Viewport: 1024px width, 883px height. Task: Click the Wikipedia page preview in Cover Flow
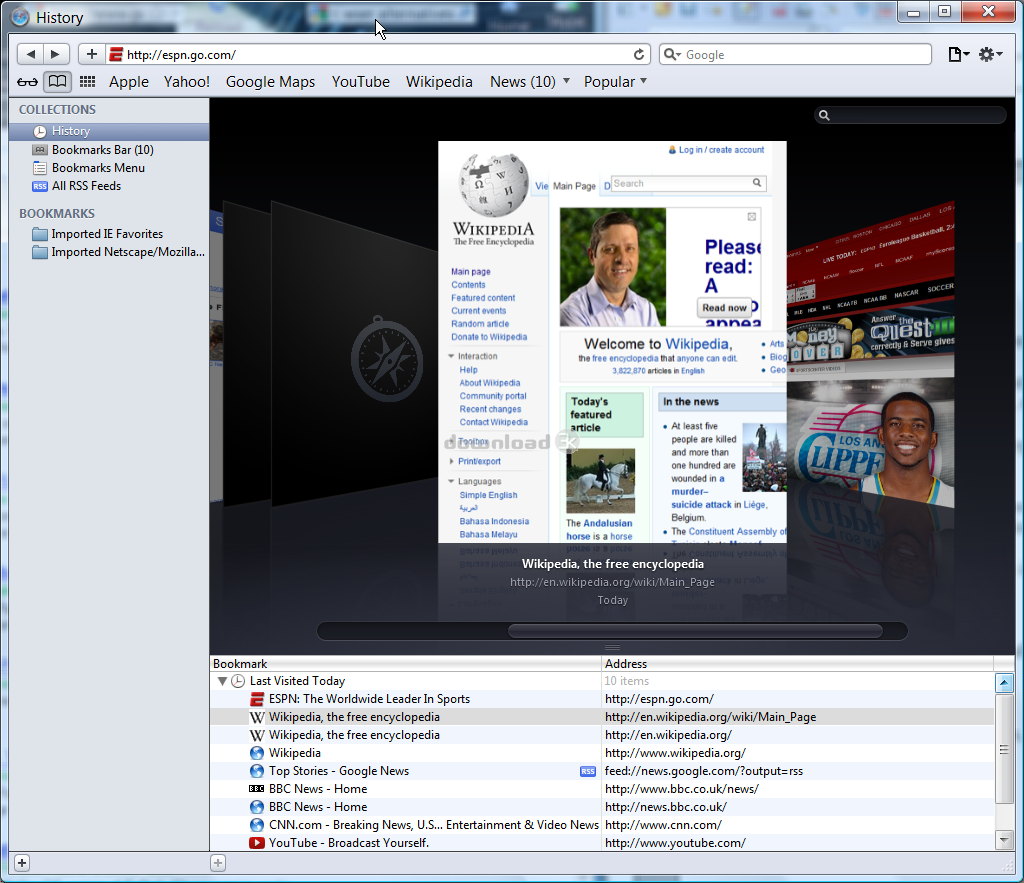[x=612, y=342]
